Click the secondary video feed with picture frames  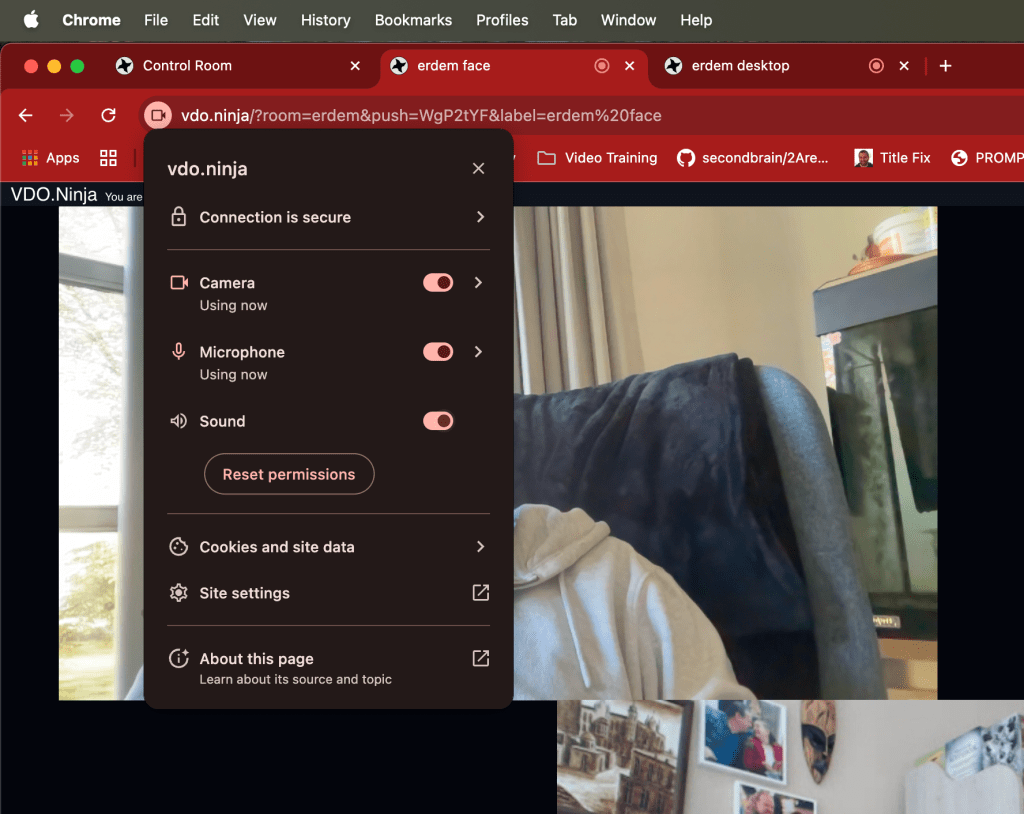pos(790,757)
